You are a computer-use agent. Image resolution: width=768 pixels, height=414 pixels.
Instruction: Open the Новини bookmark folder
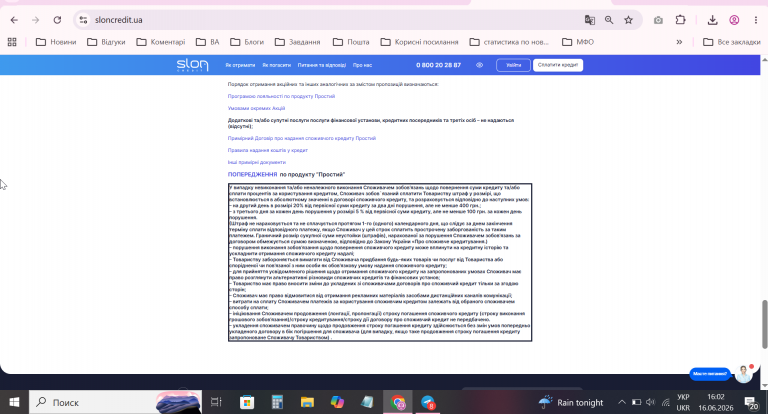56,42
